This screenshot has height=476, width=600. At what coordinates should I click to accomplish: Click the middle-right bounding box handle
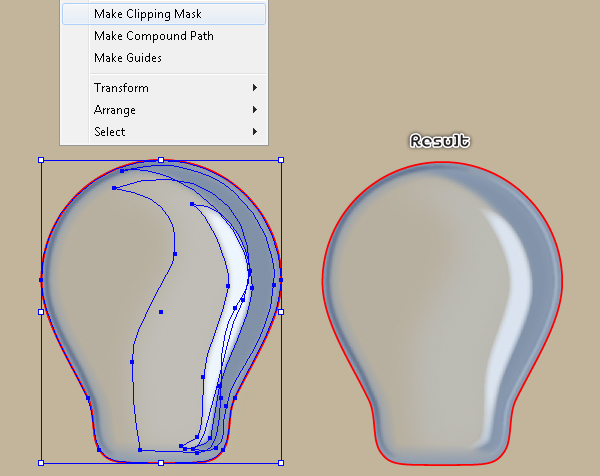(x=281, y=312)
